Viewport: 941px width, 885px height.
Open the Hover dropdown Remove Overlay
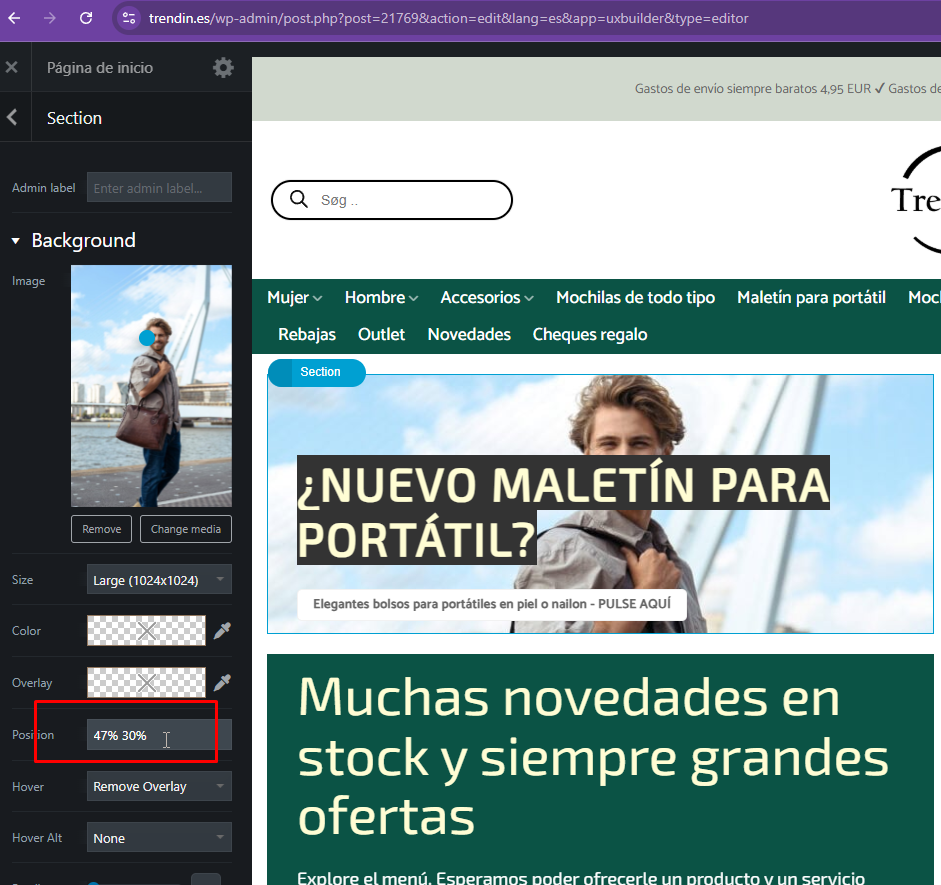(159, 787)
